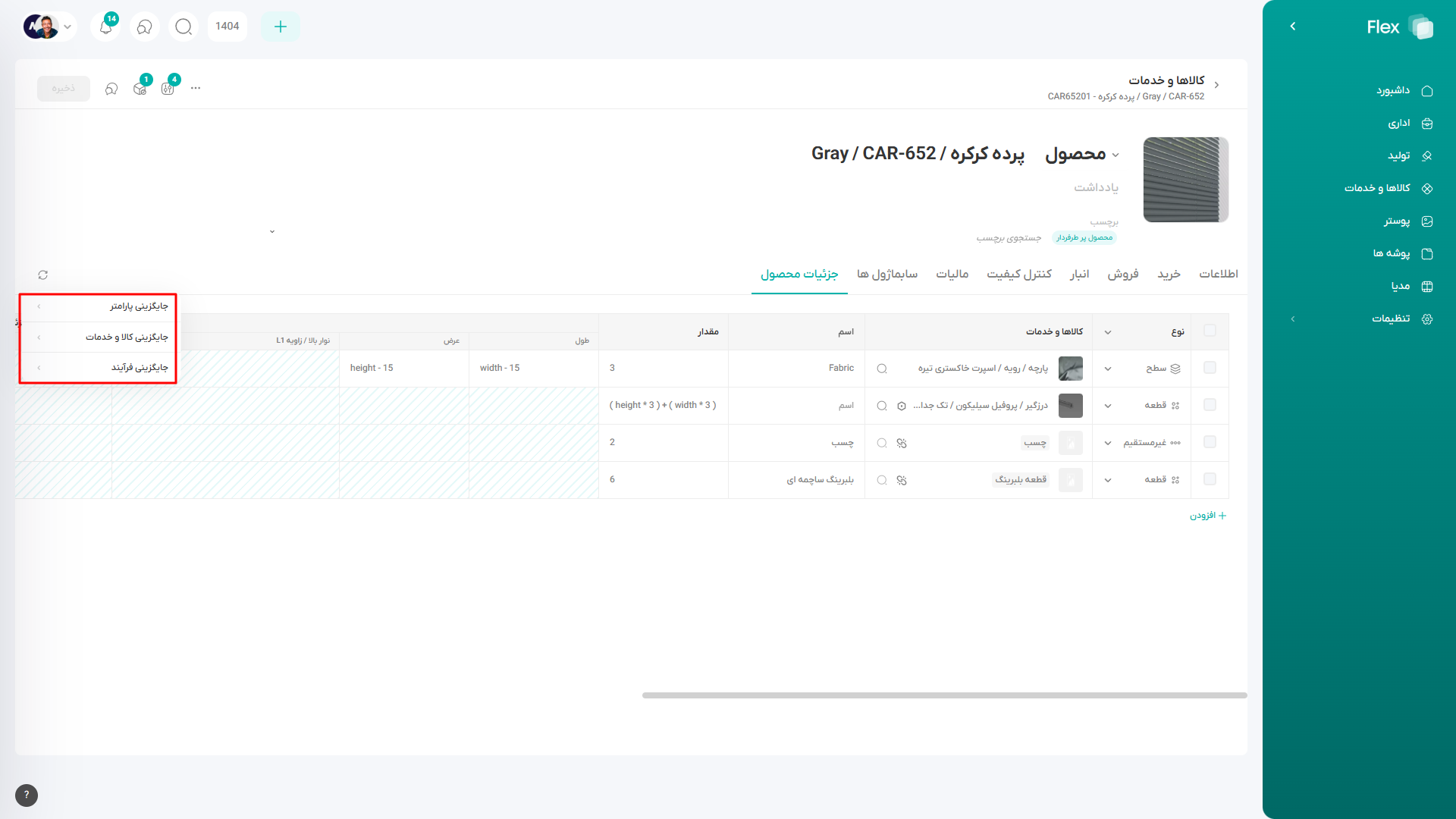This screenshot has width=1456, height=819.
Task: Toggle the select-all header checkbox
Action: tap(1210, 331)
